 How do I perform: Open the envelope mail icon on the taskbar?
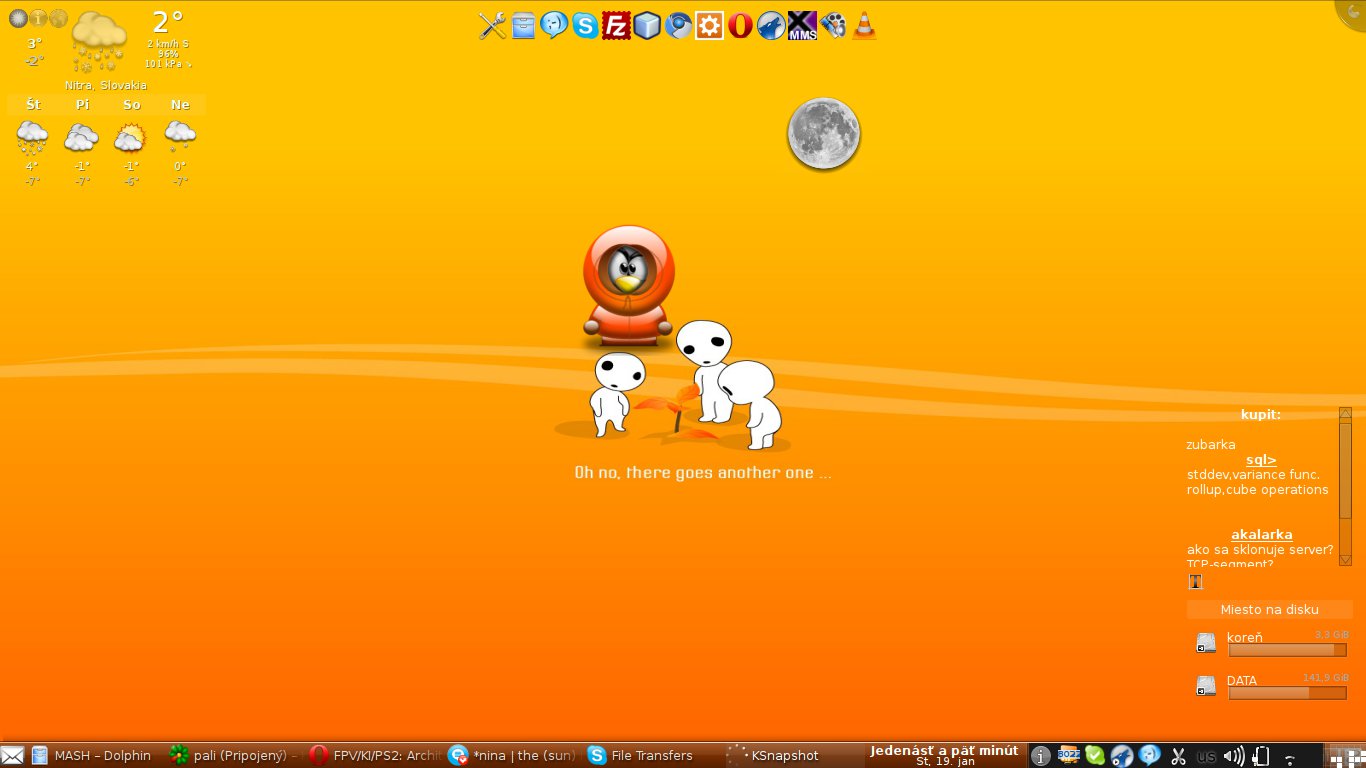point(12,756)
